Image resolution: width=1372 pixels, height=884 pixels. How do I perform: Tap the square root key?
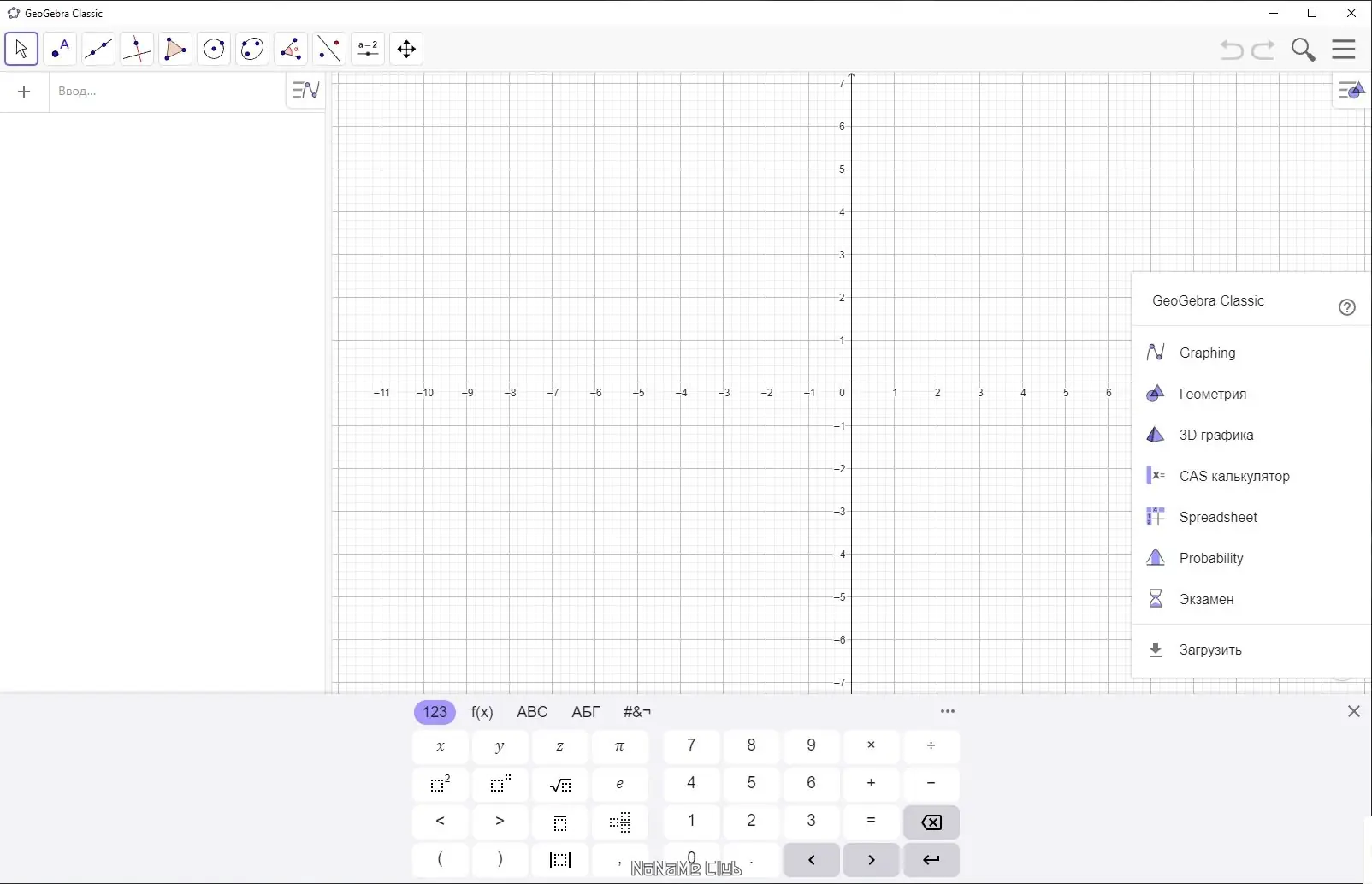(560, 783)
